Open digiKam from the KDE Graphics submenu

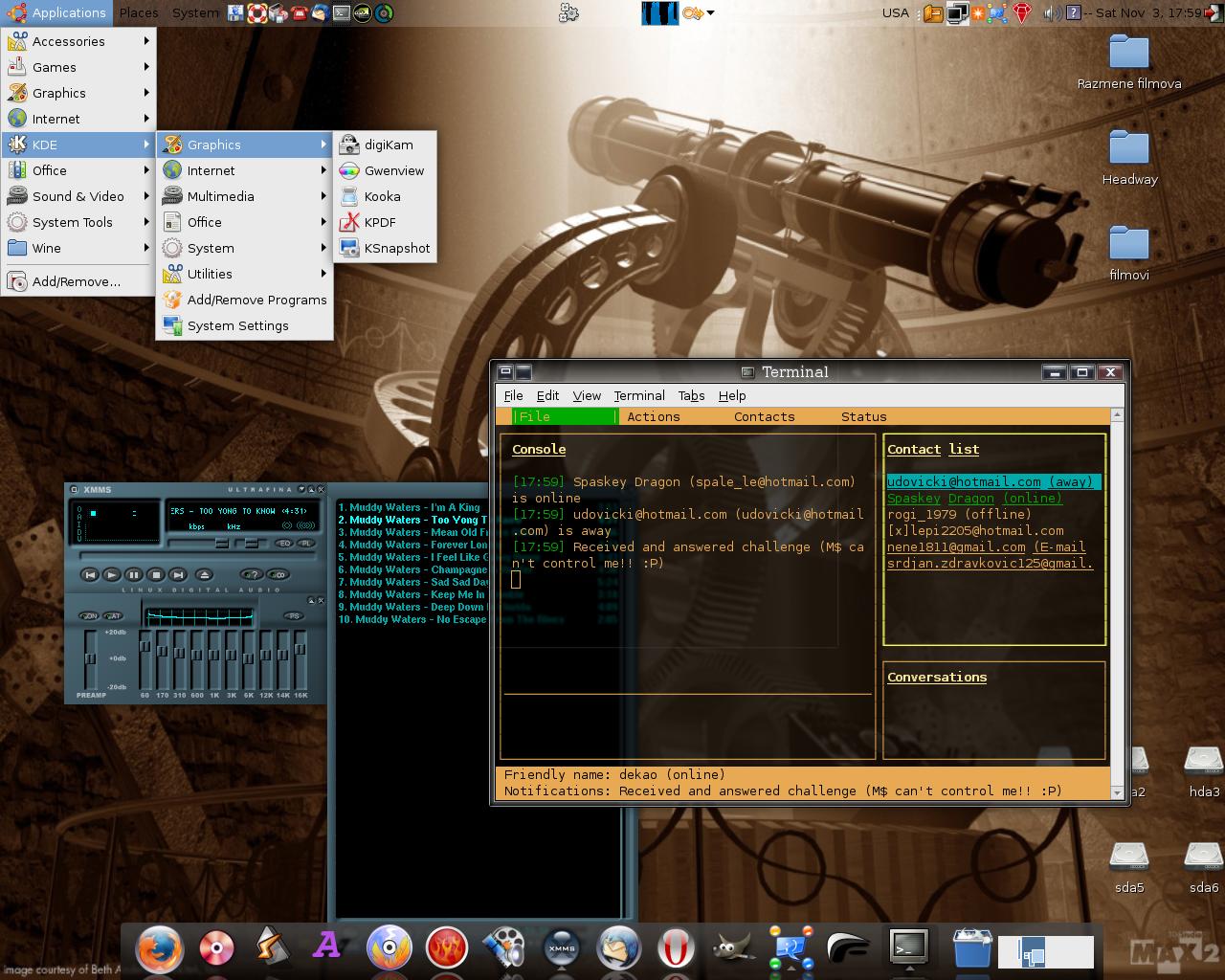point(388,145)
